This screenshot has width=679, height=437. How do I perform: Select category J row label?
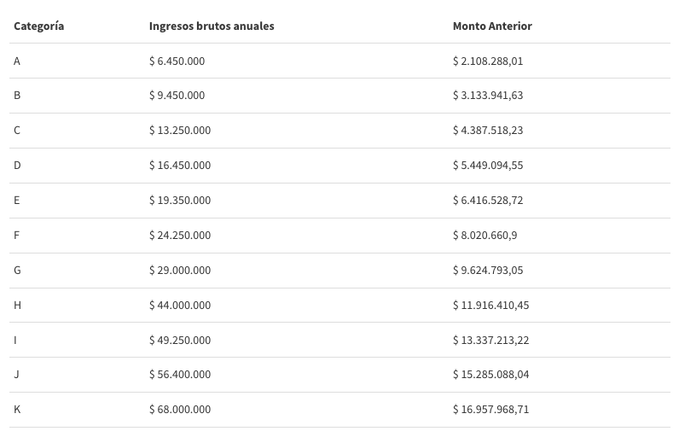[16, 374]
